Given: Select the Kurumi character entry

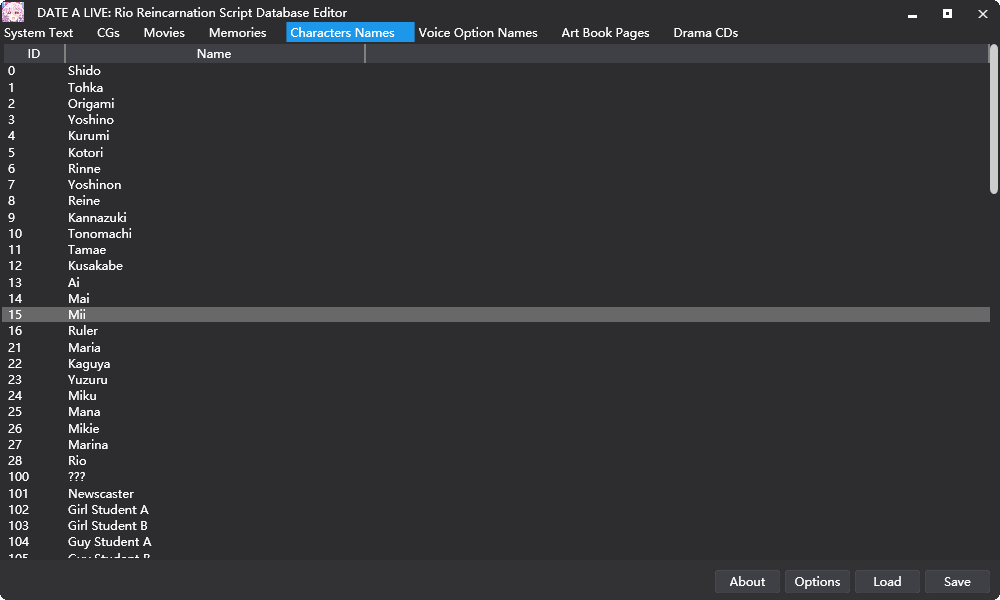Looking at the screenshot, I should pyautogui.click(x=88, y=136).
